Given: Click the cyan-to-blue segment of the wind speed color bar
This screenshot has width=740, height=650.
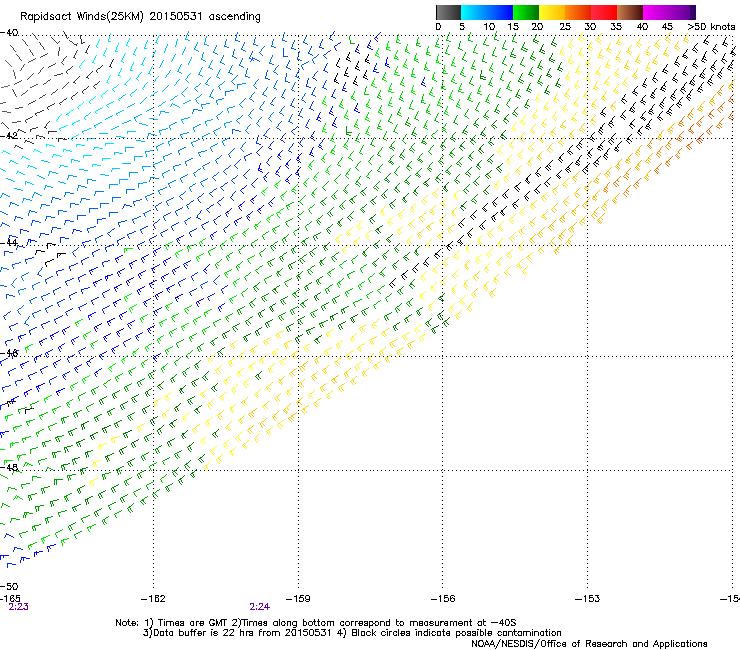Looking at the screenshot, I should click(487, 12).
